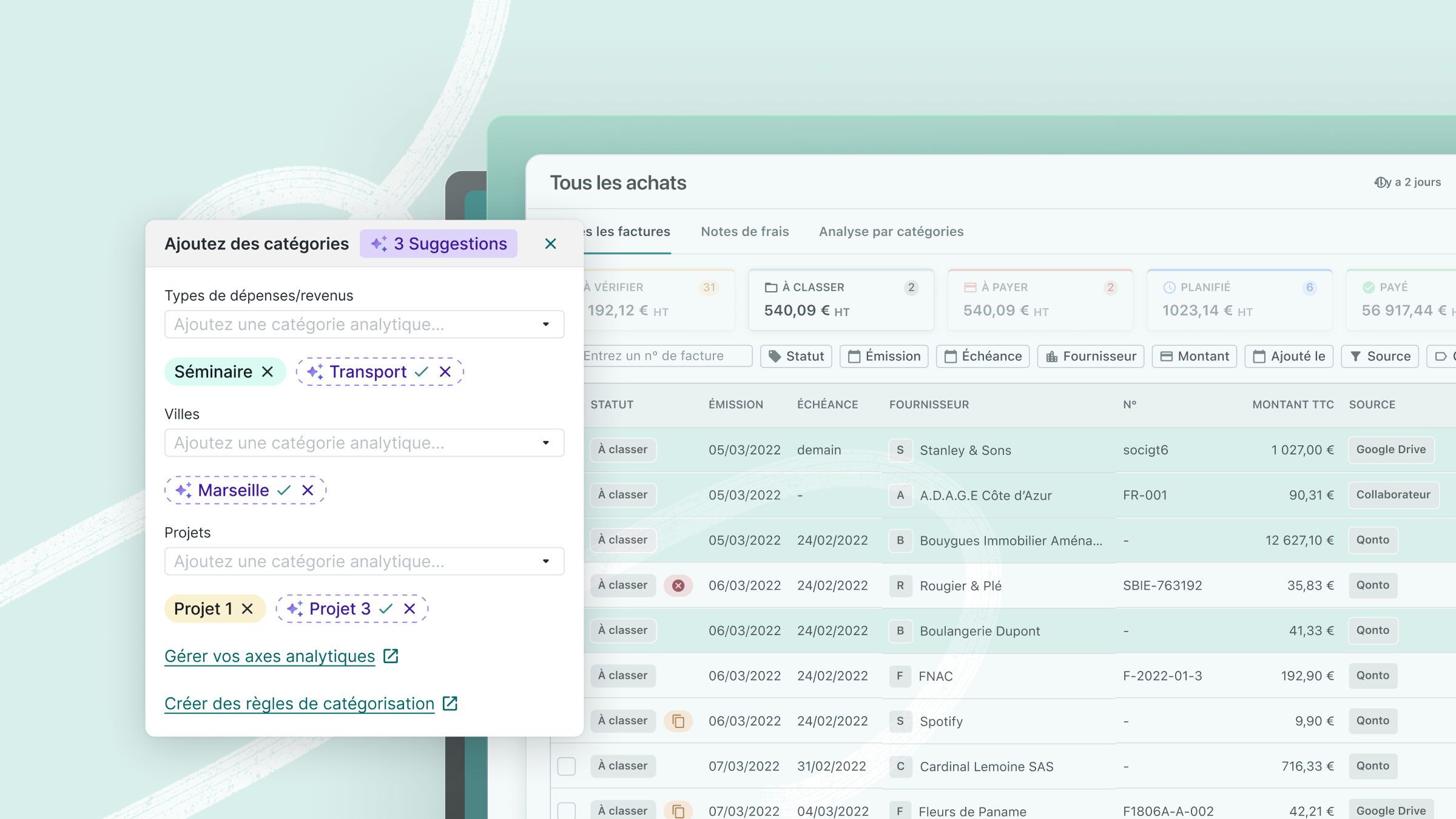Open the Fournisseur filter
1456x819 pixels.
[x=1091, y=356]
